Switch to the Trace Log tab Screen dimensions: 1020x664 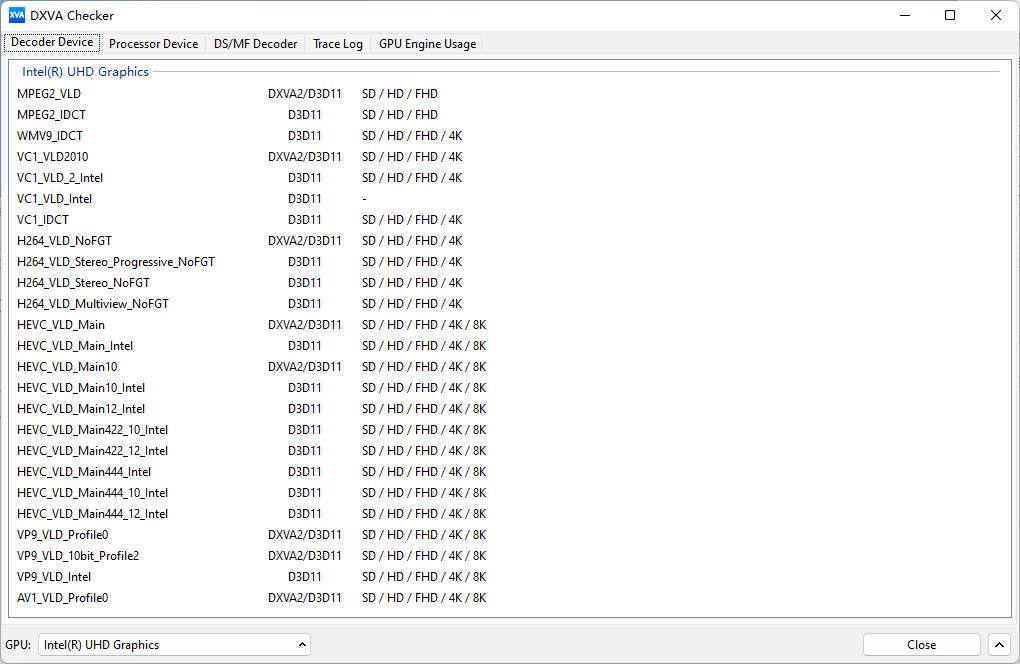pyautogui.click(x=338, y=44)
